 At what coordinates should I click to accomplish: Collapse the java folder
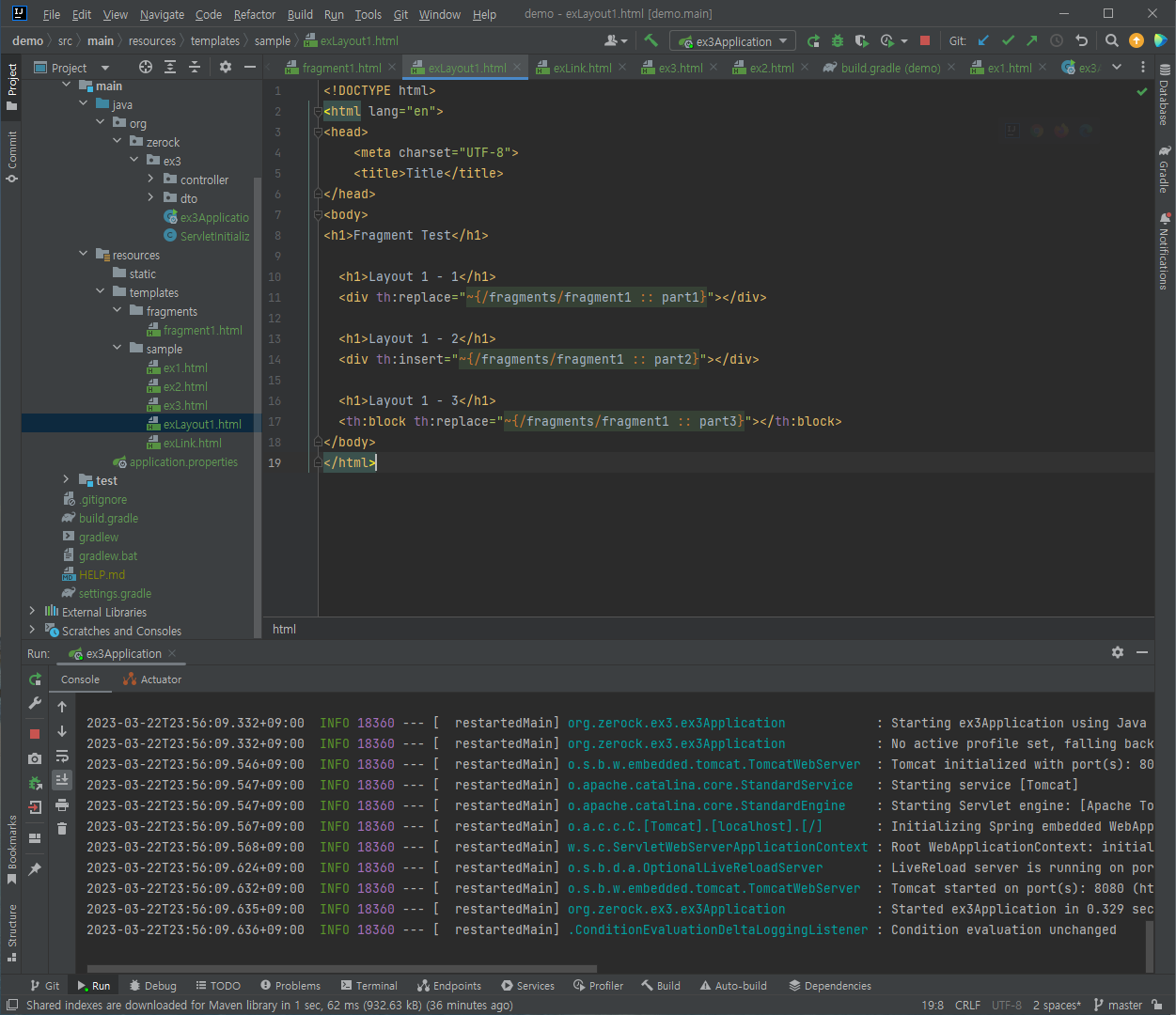pyautogui.click(x=84, y=104)
